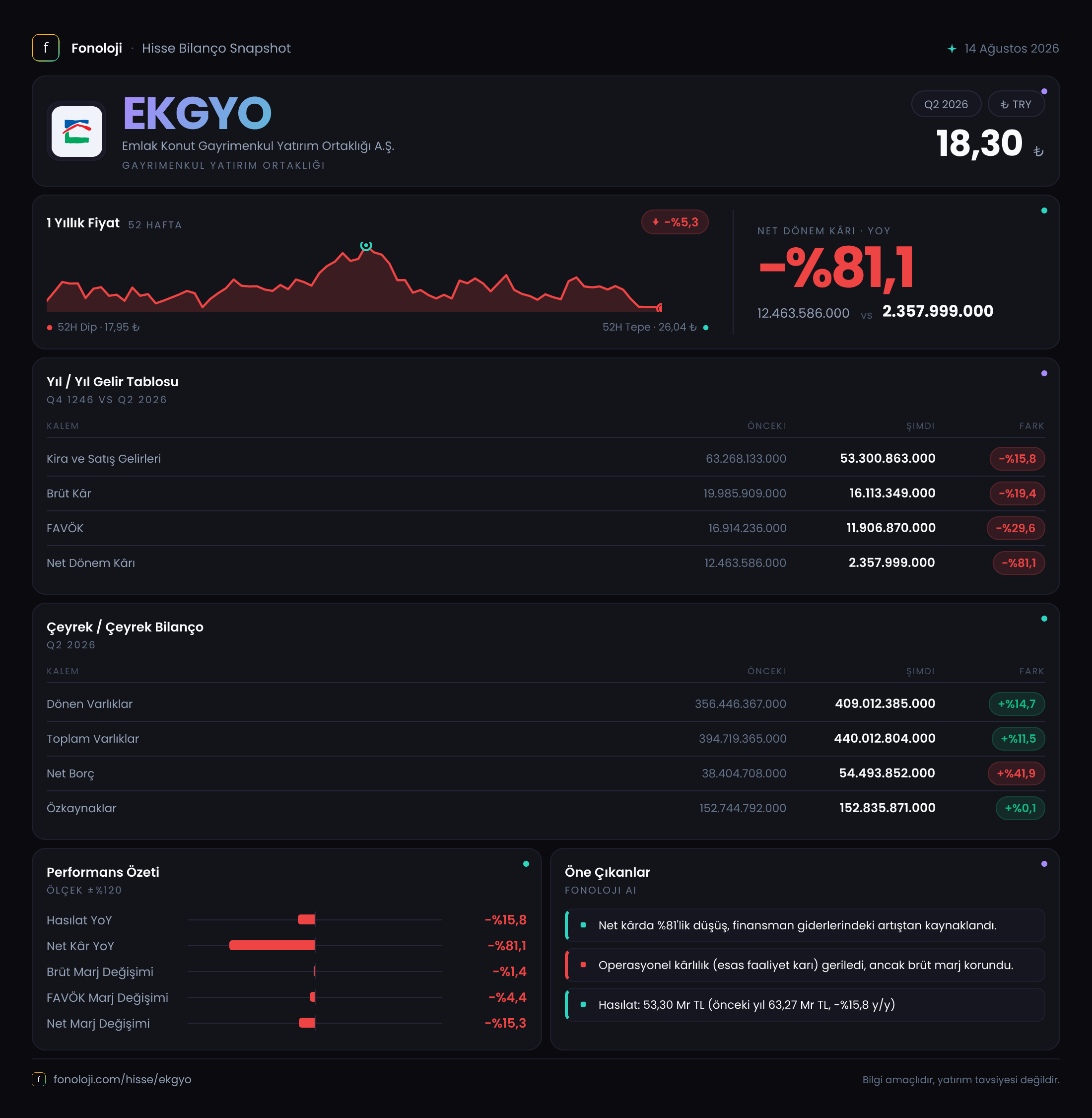Click the 52H Dip 17,95 label

[98, 327]
